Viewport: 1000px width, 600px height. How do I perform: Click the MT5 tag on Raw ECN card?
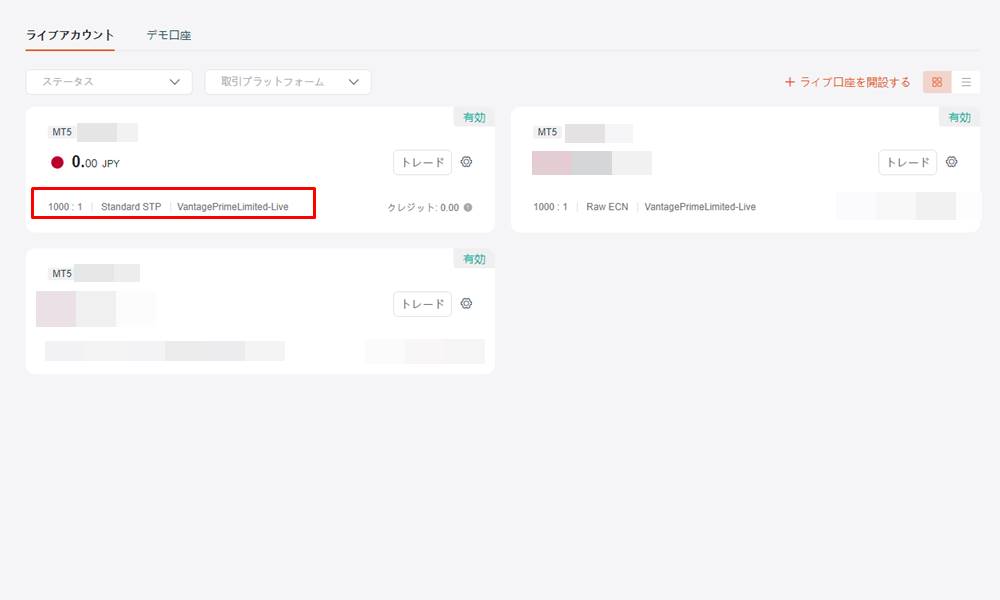pyautogui.click(x=547, y=132)
